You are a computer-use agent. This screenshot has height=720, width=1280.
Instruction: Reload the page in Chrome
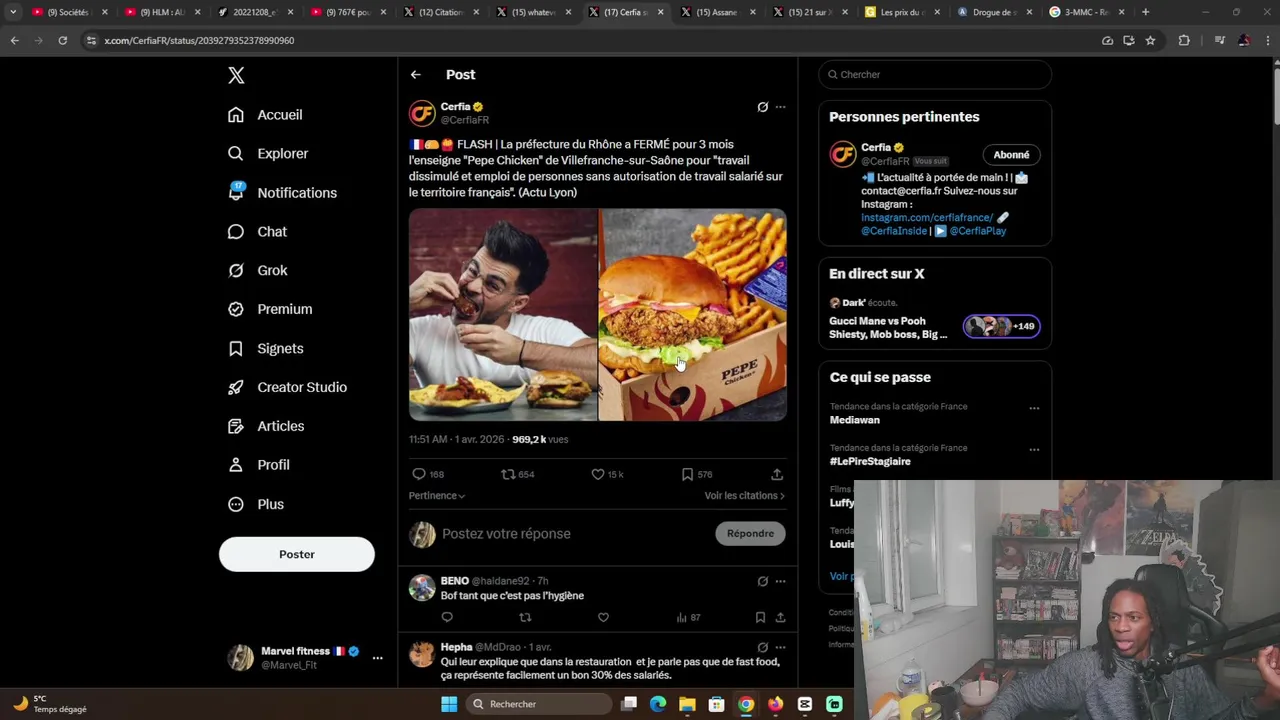point(62,41)
